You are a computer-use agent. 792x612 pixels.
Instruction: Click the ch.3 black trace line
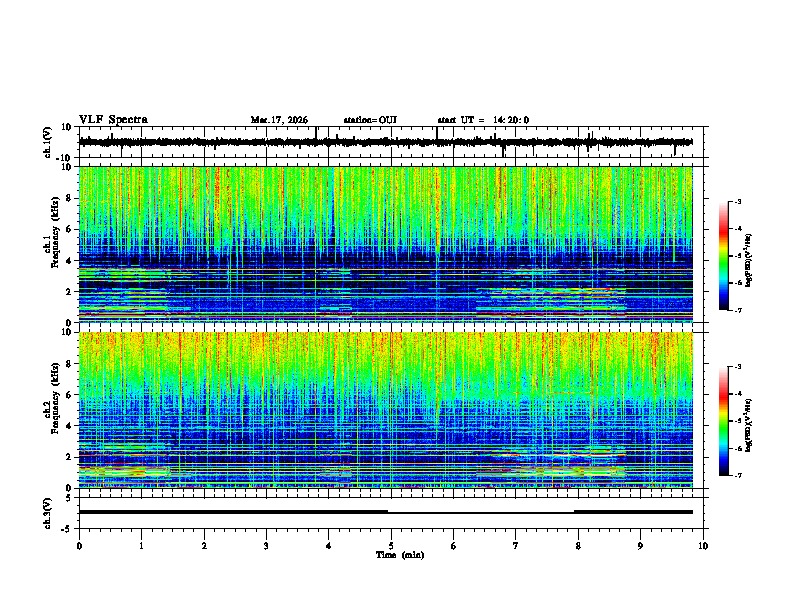(x=386, y=512)
